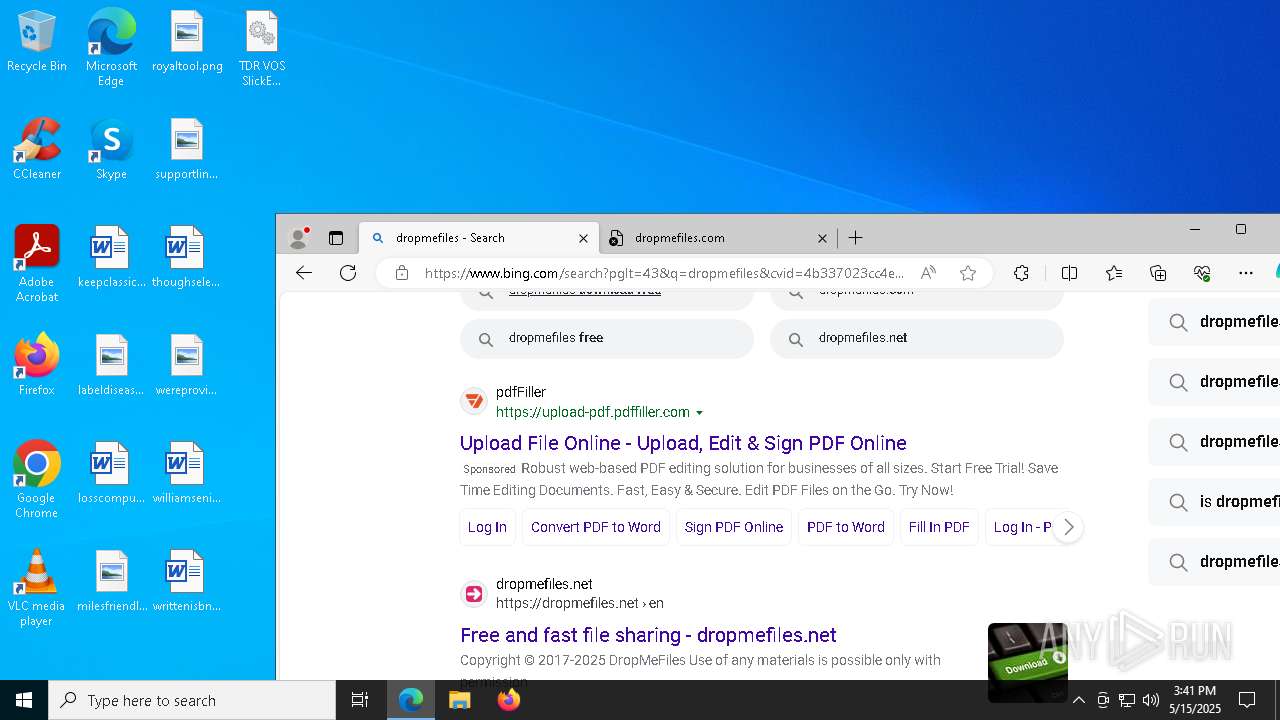
Task: Show more pdfFiller sitelinks arrow
Action: tap(1068, 527)
